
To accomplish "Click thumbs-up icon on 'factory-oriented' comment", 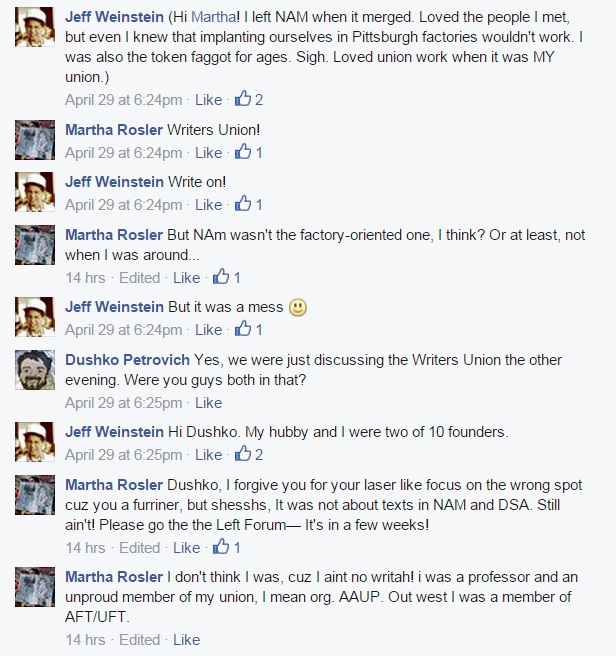I will pyautogui.click(x=220, y=277).
